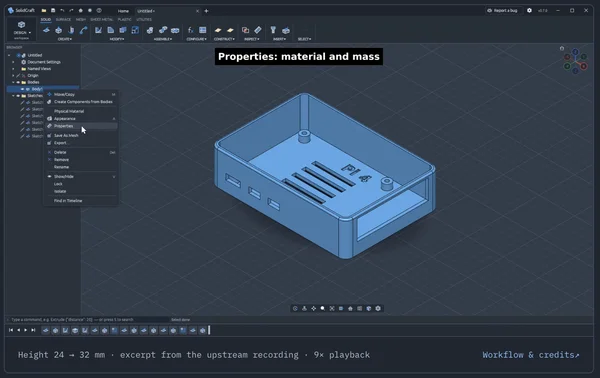Open the Workflow & credits link

pyautogui.click(x=531, y=355)
